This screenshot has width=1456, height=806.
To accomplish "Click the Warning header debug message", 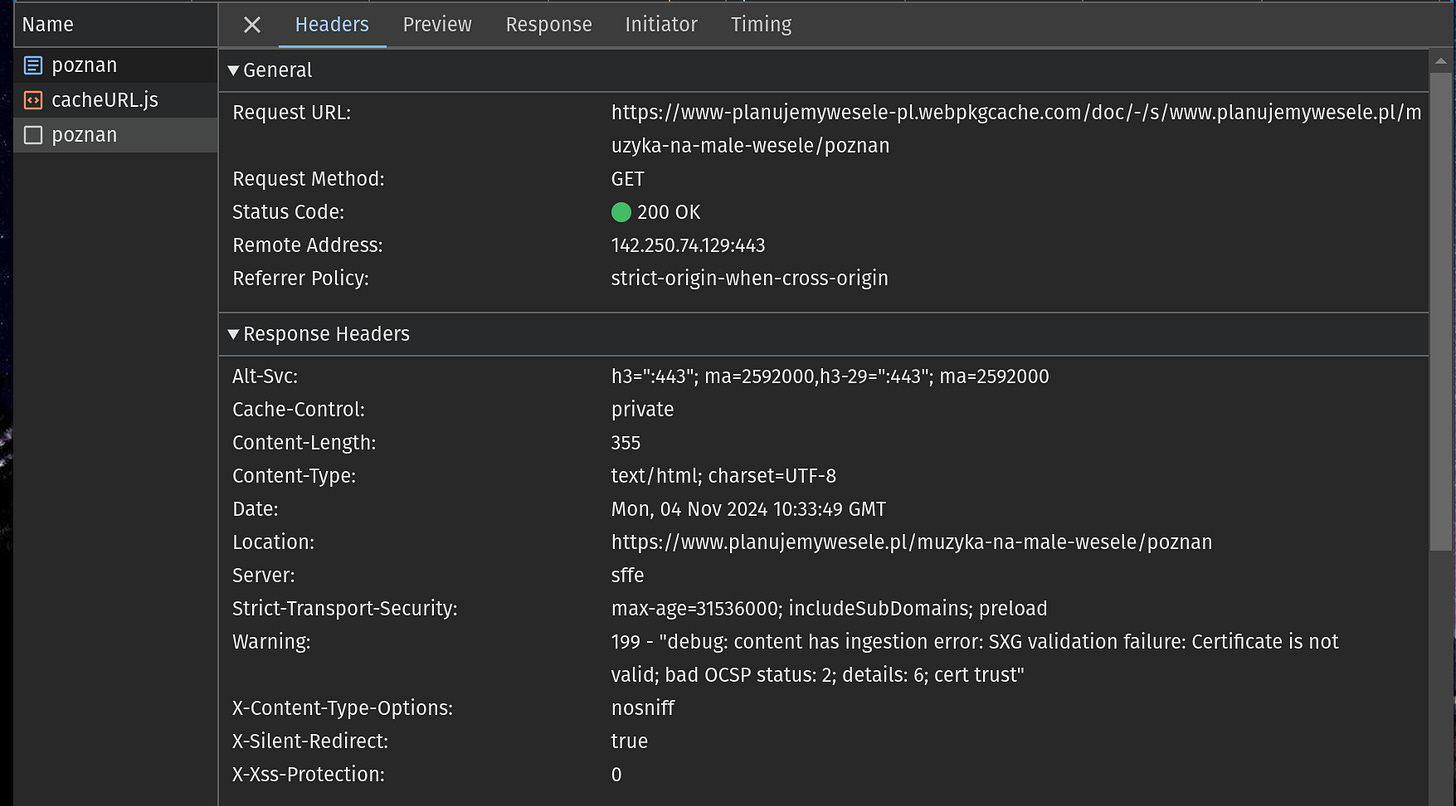I will [x=974, y=642].
